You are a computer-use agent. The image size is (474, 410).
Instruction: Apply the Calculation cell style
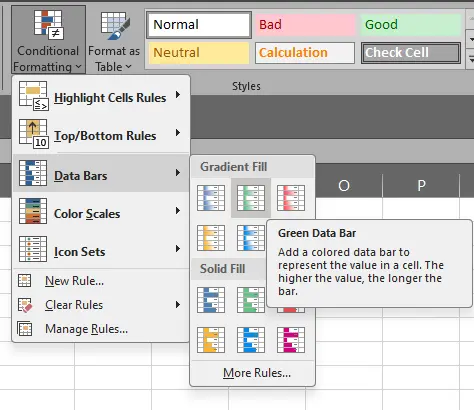[x=305, y=53]
